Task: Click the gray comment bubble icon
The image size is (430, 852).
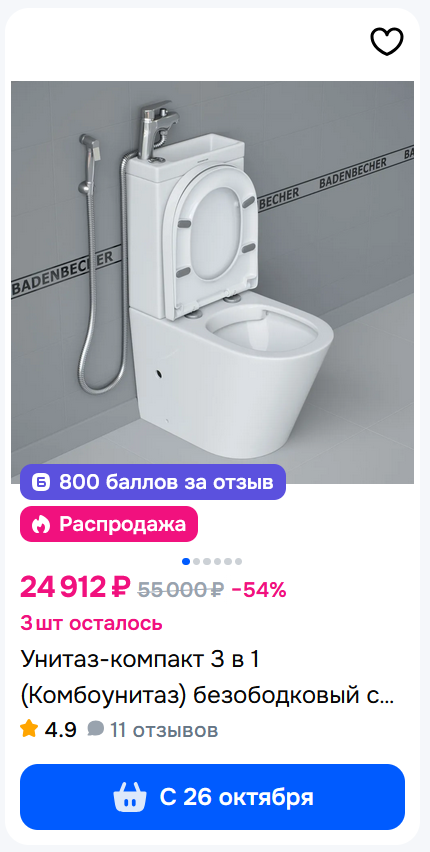Action: (x=96, y=729)
